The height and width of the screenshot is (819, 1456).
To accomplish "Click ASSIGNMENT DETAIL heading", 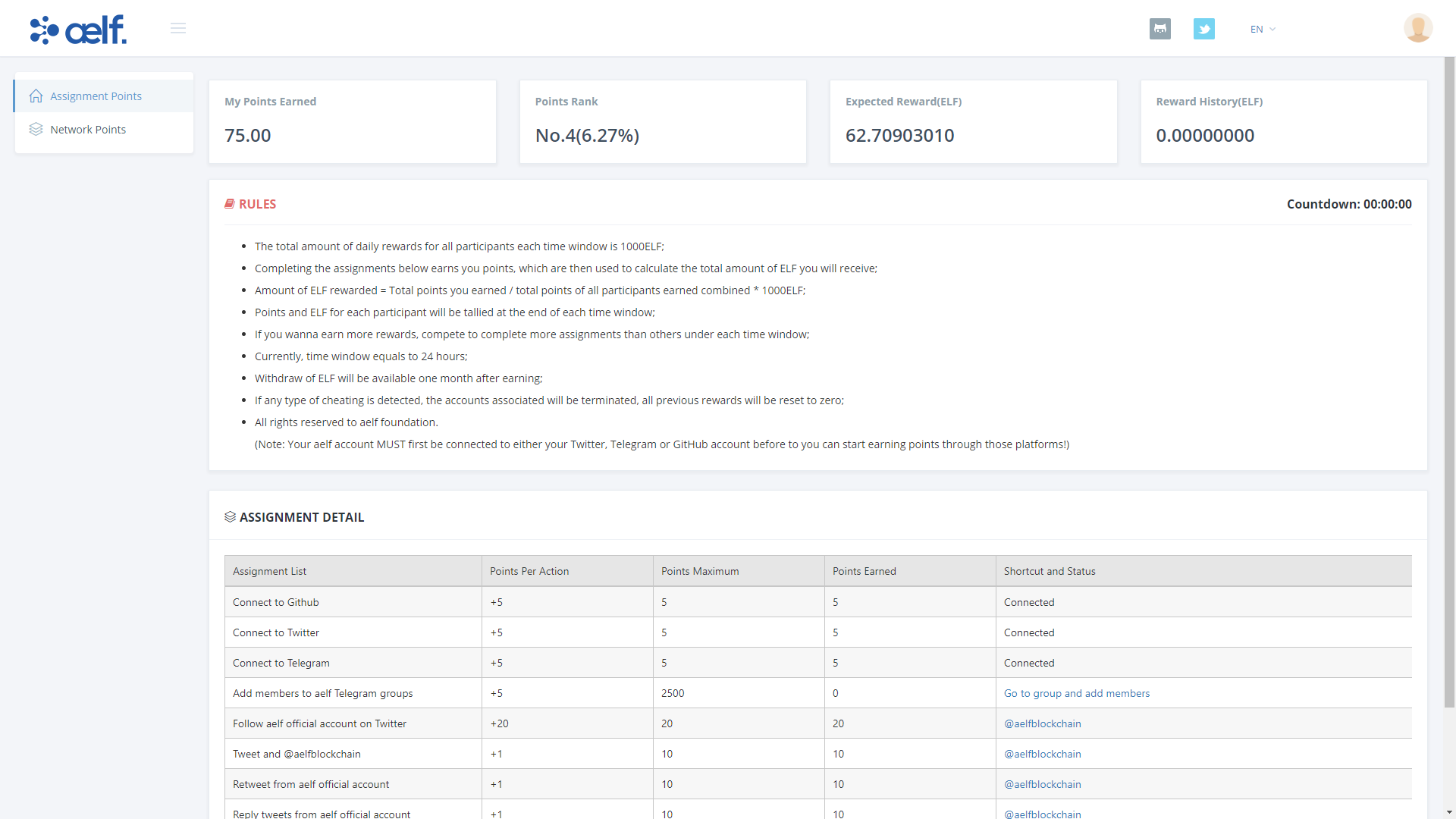I will (x=301, y=516).
